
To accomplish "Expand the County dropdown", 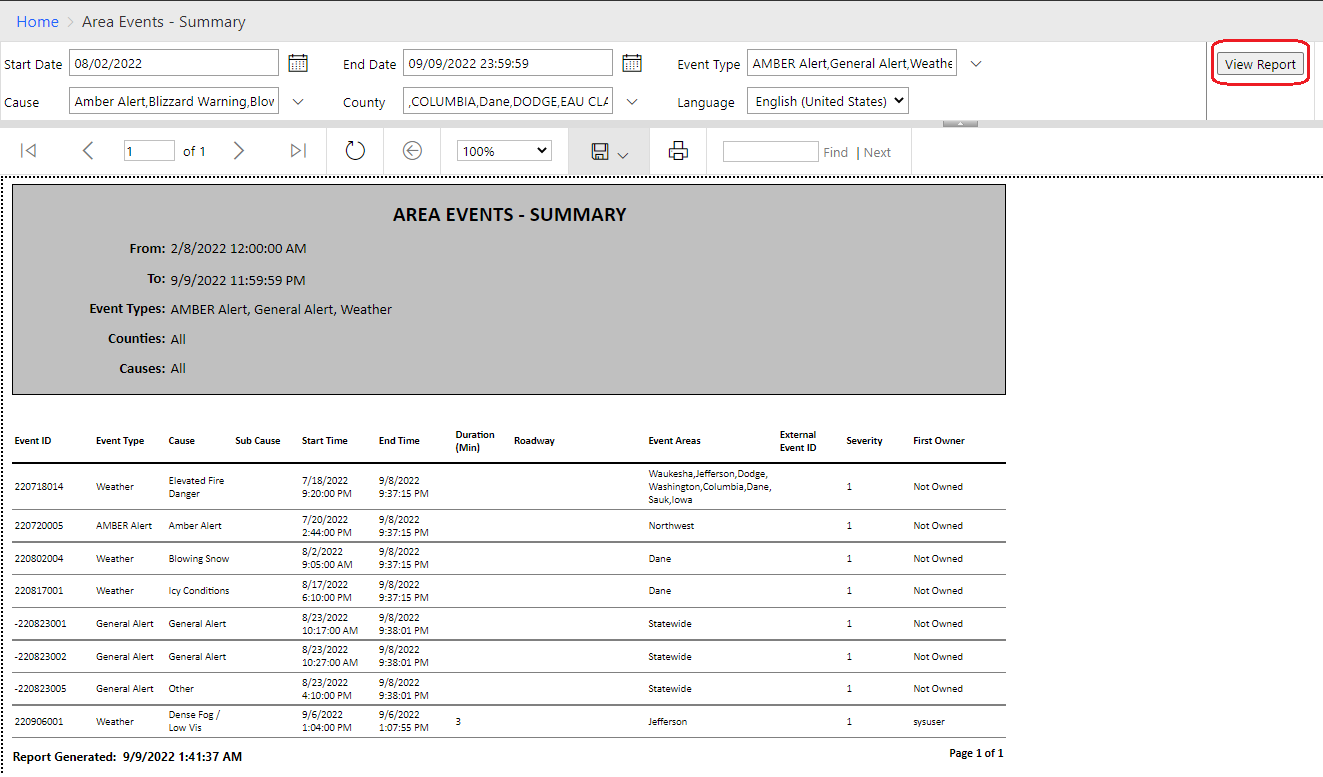I will pyautogui.click(x=632, y=101).
